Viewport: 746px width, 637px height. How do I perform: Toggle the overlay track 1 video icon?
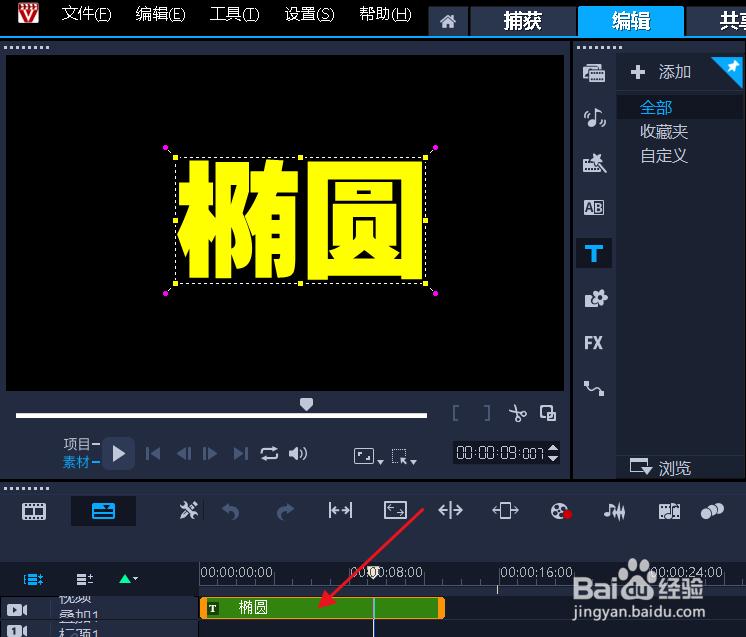[x=17, y=609]
